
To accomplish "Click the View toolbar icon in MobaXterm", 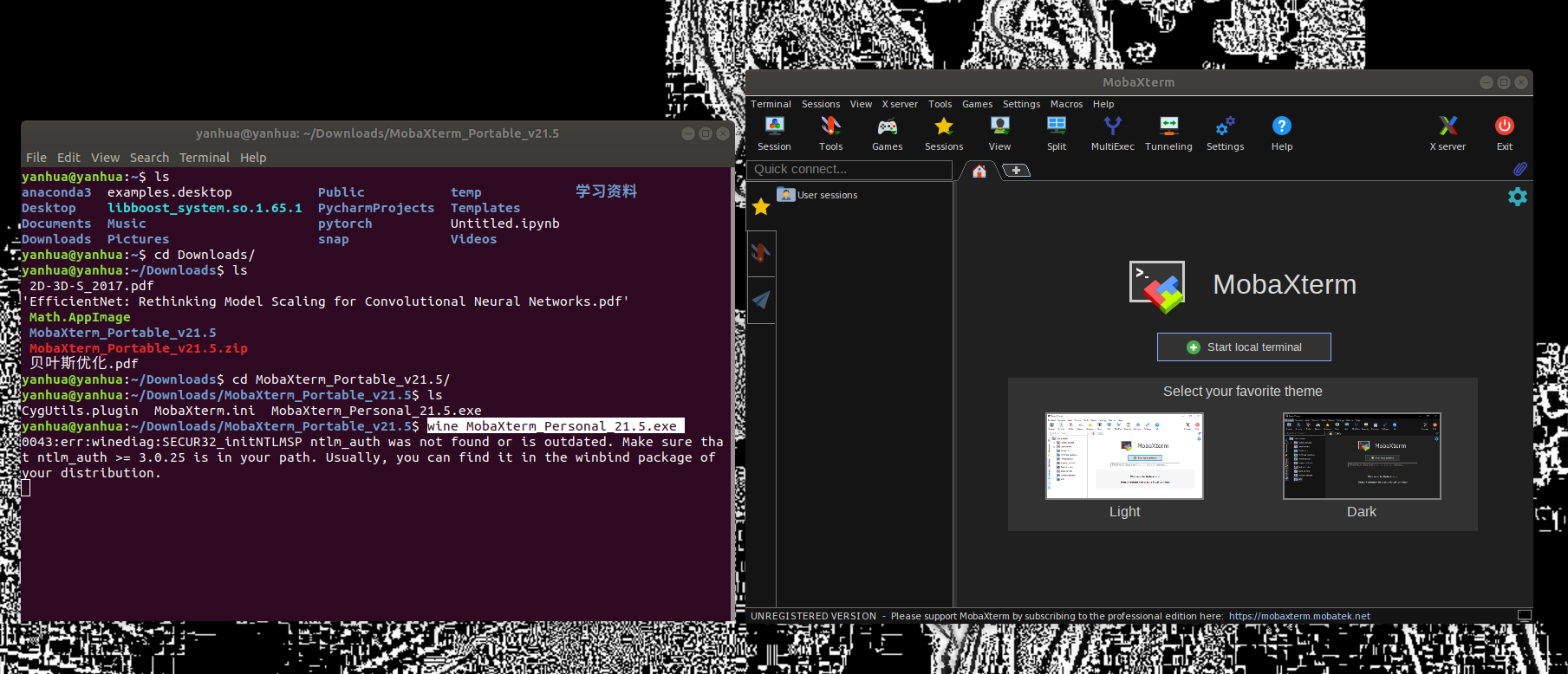I will click(999, 133).
